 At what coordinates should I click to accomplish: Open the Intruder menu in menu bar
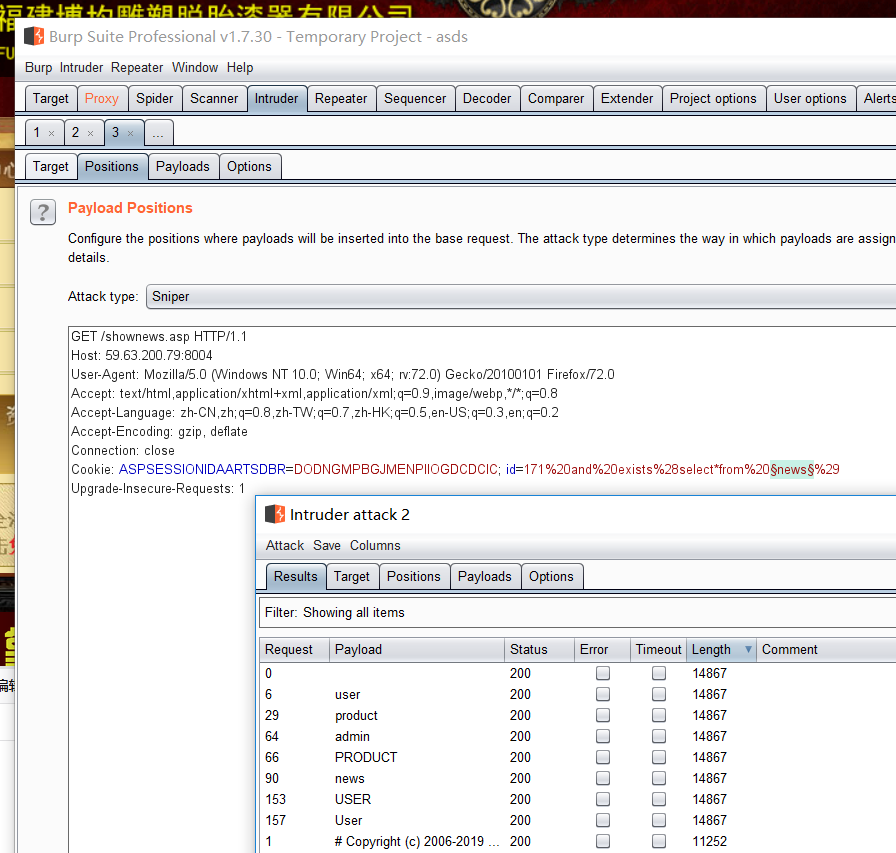pos(81,67)
